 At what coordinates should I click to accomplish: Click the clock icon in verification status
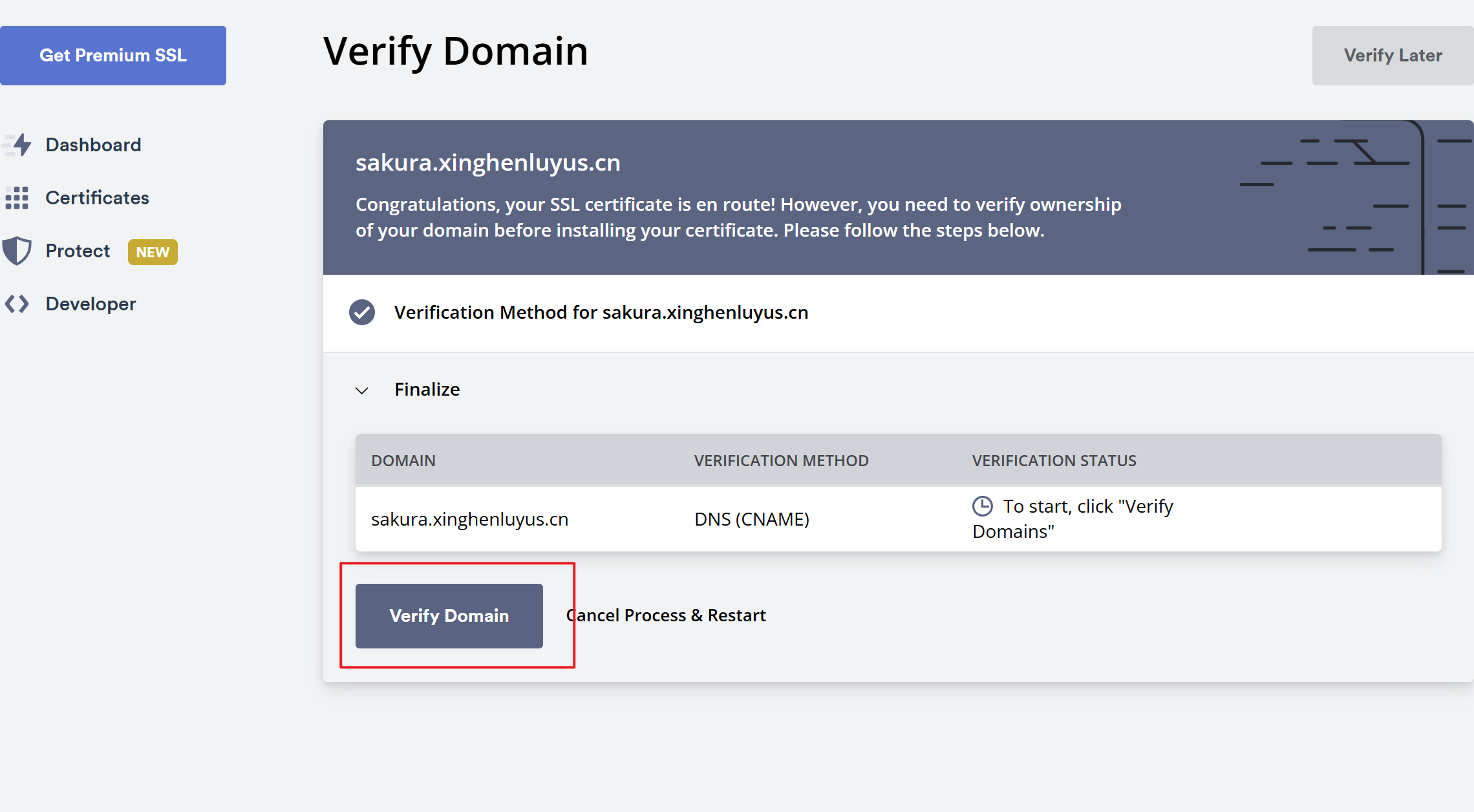(982, 506)
